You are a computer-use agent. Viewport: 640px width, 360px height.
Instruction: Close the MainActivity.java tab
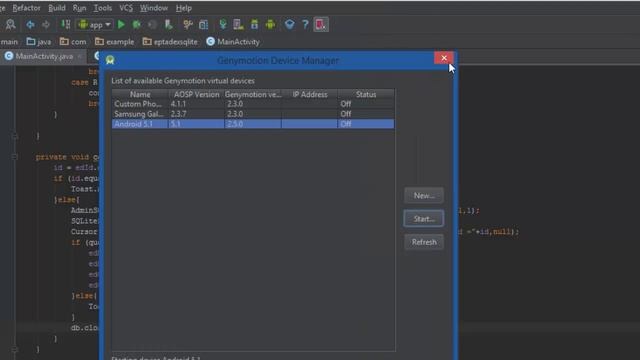click(80, 56)
